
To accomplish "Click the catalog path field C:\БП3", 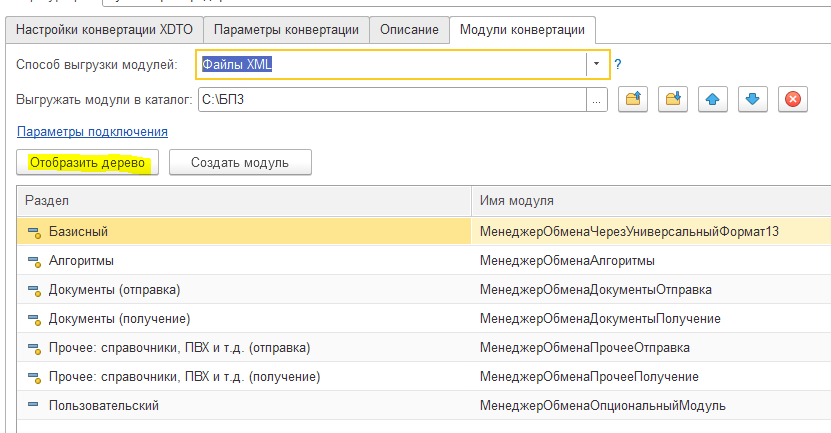I will click(390, 99).
